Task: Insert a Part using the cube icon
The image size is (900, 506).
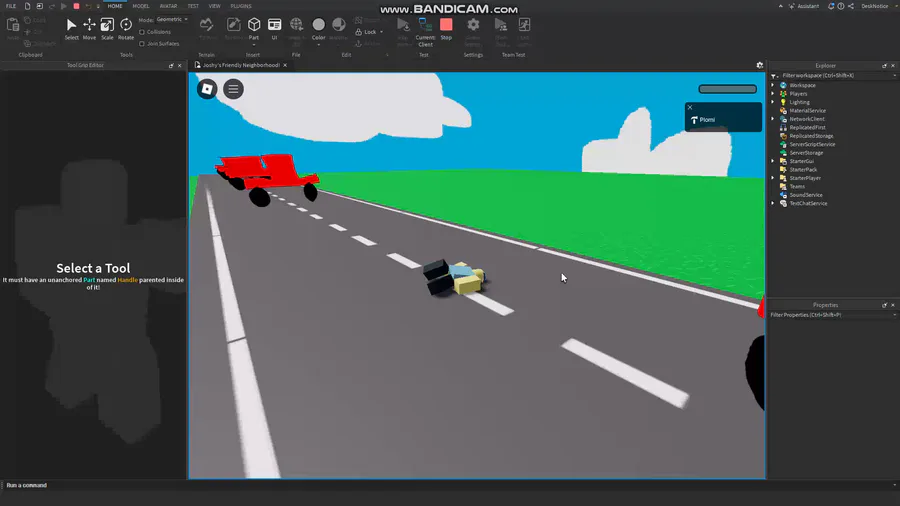Action: (254, 25)
